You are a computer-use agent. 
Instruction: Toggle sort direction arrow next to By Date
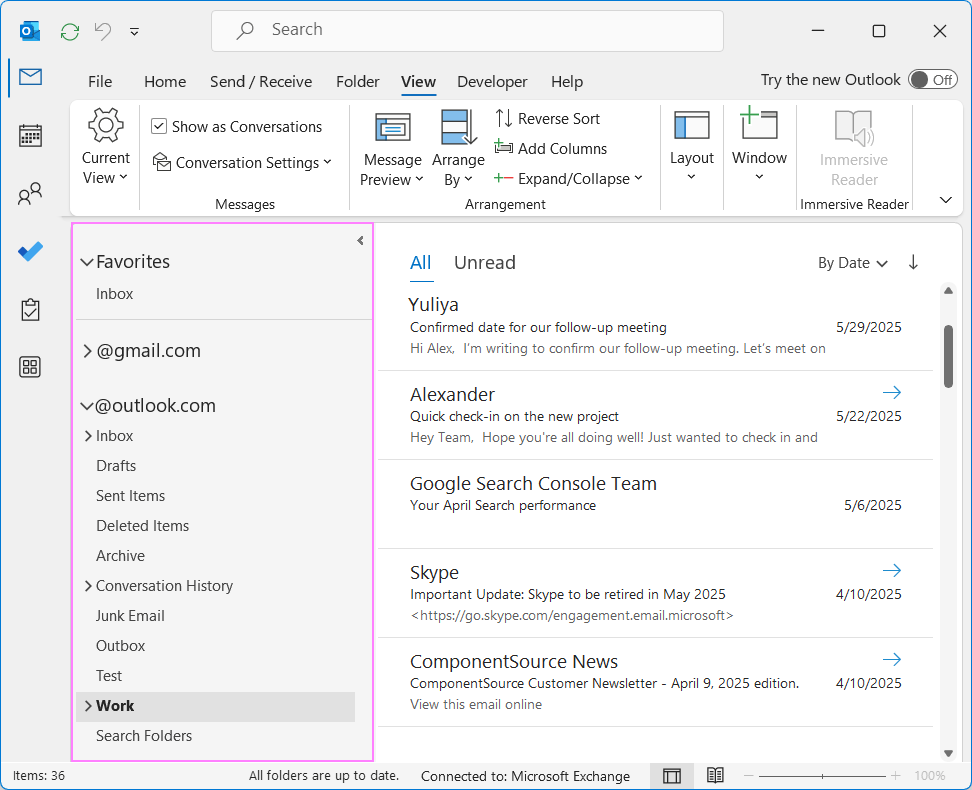pos(913,262)
